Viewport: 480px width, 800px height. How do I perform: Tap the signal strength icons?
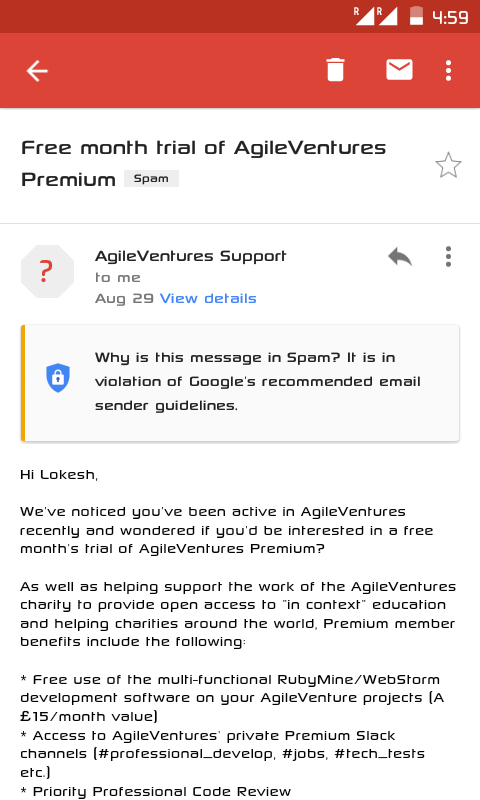[x=376, y=16]
